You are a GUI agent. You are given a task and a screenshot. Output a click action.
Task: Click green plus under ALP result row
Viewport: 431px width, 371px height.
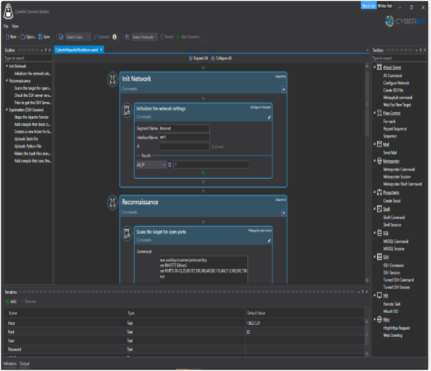coord(203,173)
